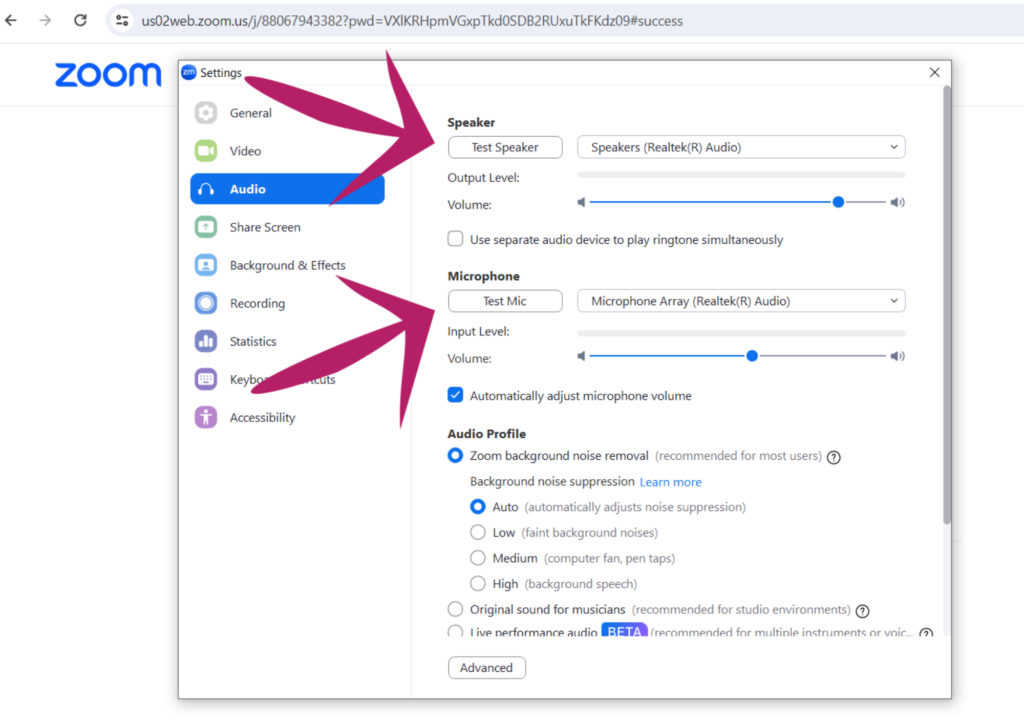Click microphone volume high icon
Screen dimensions: 1024x724
coord(898,356)
